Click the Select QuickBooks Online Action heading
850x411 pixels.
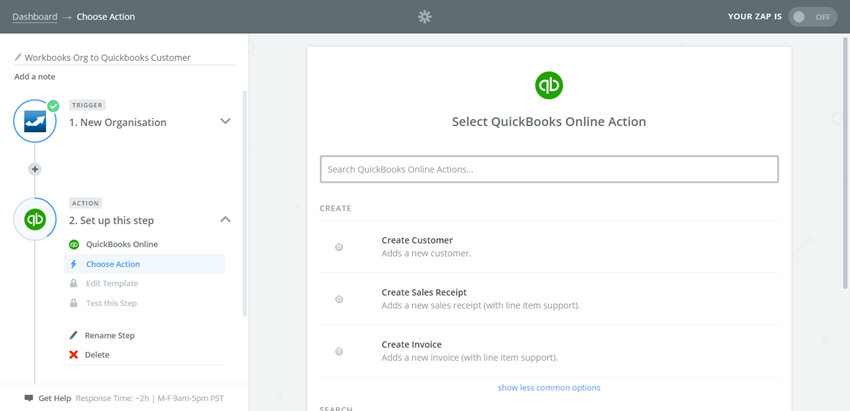(x=549, y=122)
